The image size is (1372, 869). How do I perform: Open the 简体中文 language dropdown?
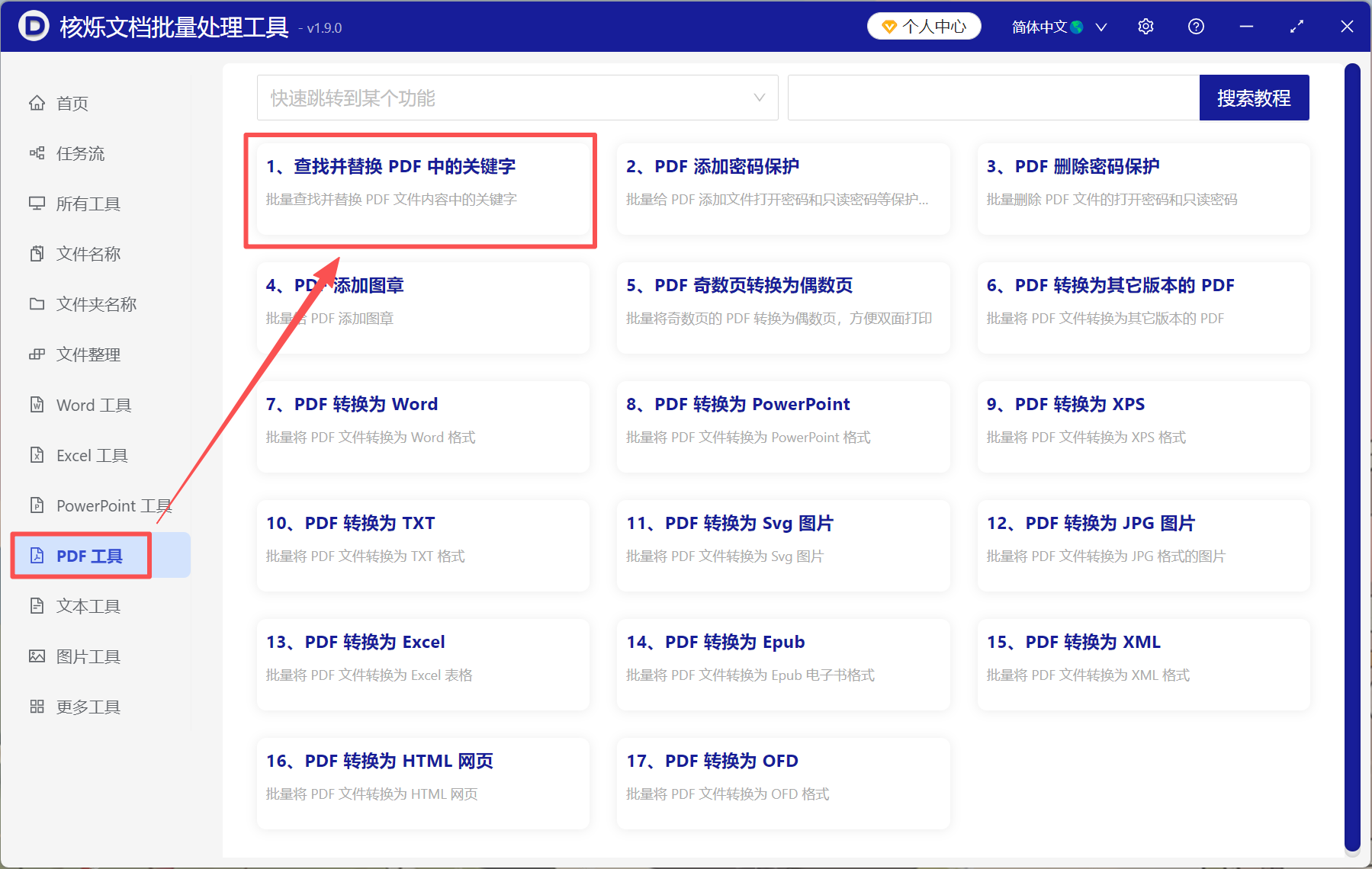(1046, 26)
